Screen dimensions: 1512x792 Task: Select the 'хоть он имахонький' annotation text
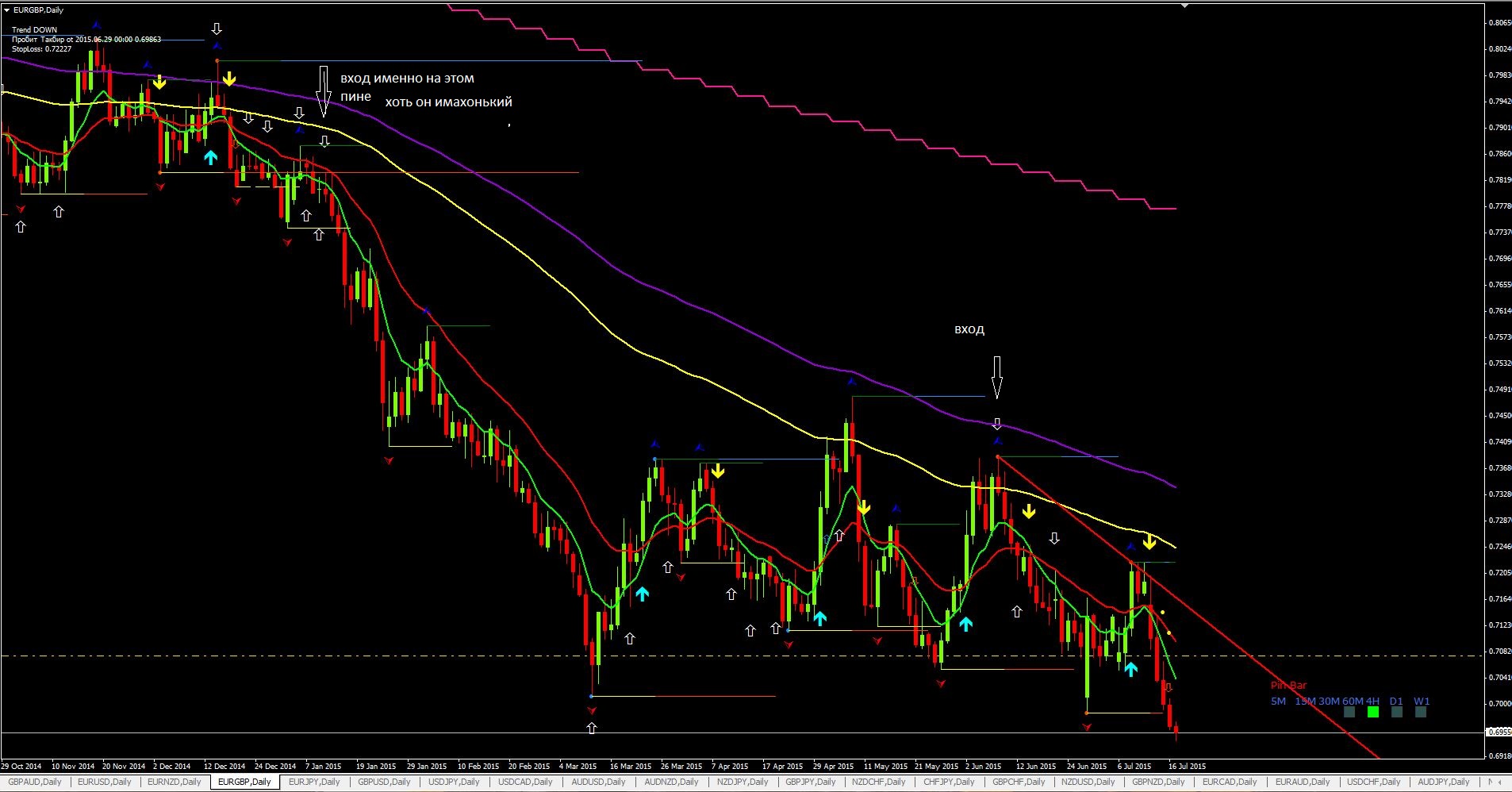449,102
